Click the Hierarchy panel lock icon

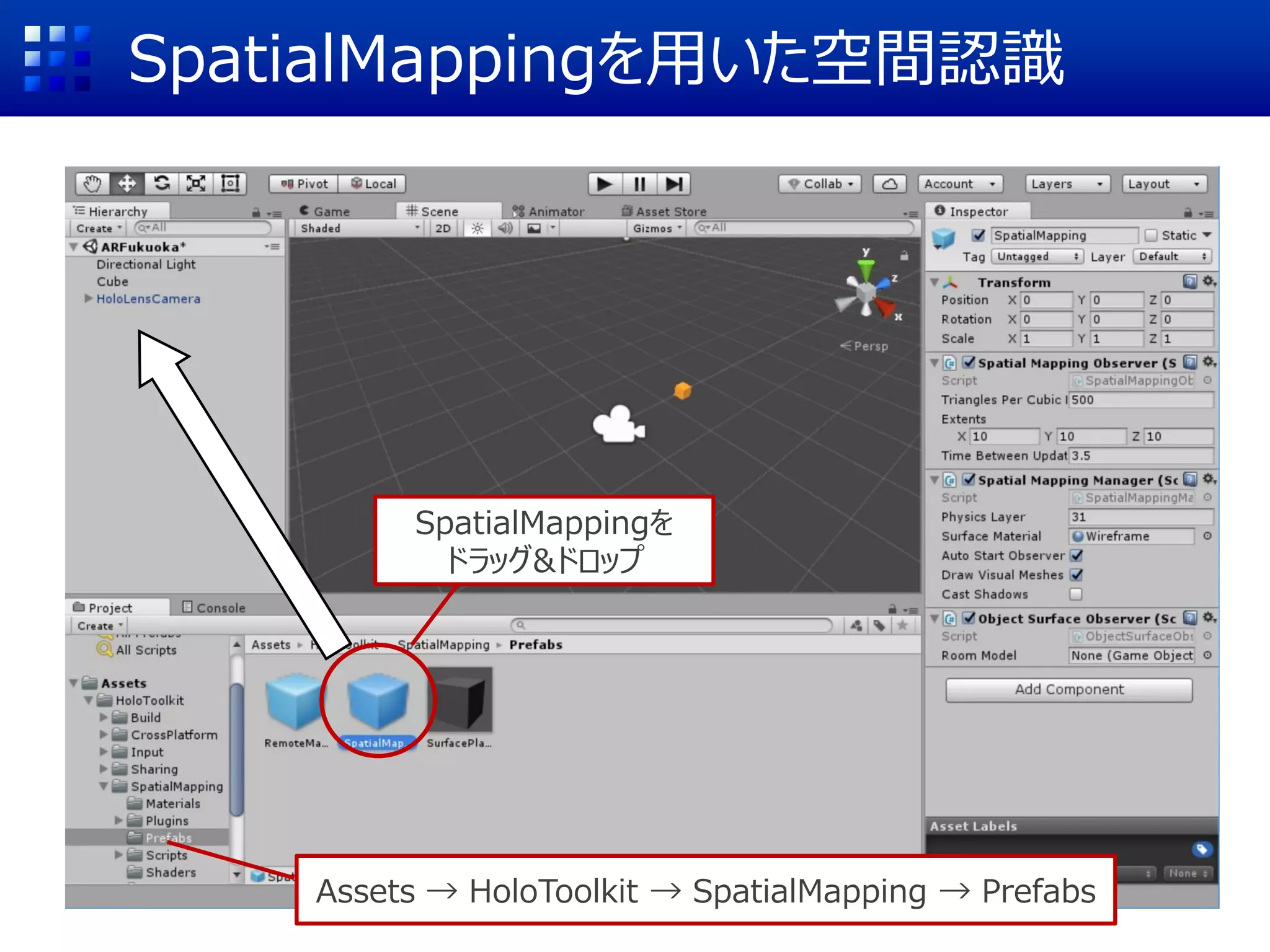tap(255, 213)
